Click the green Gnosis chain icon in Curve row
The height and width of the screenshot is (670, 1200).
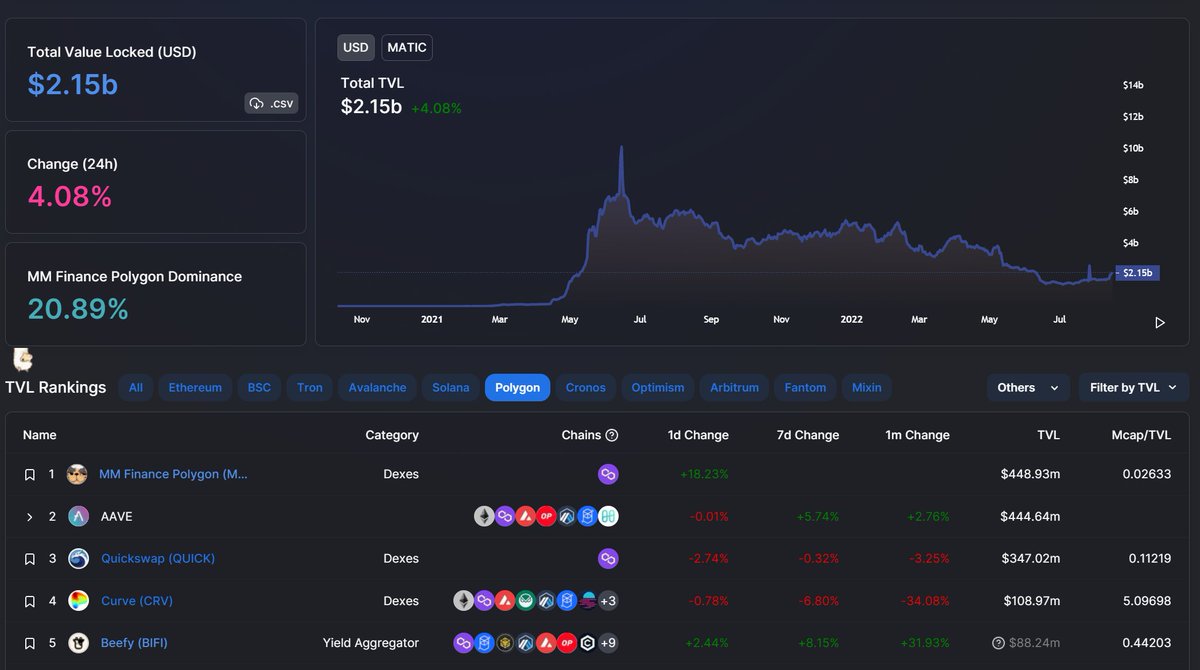pos(525,601)
